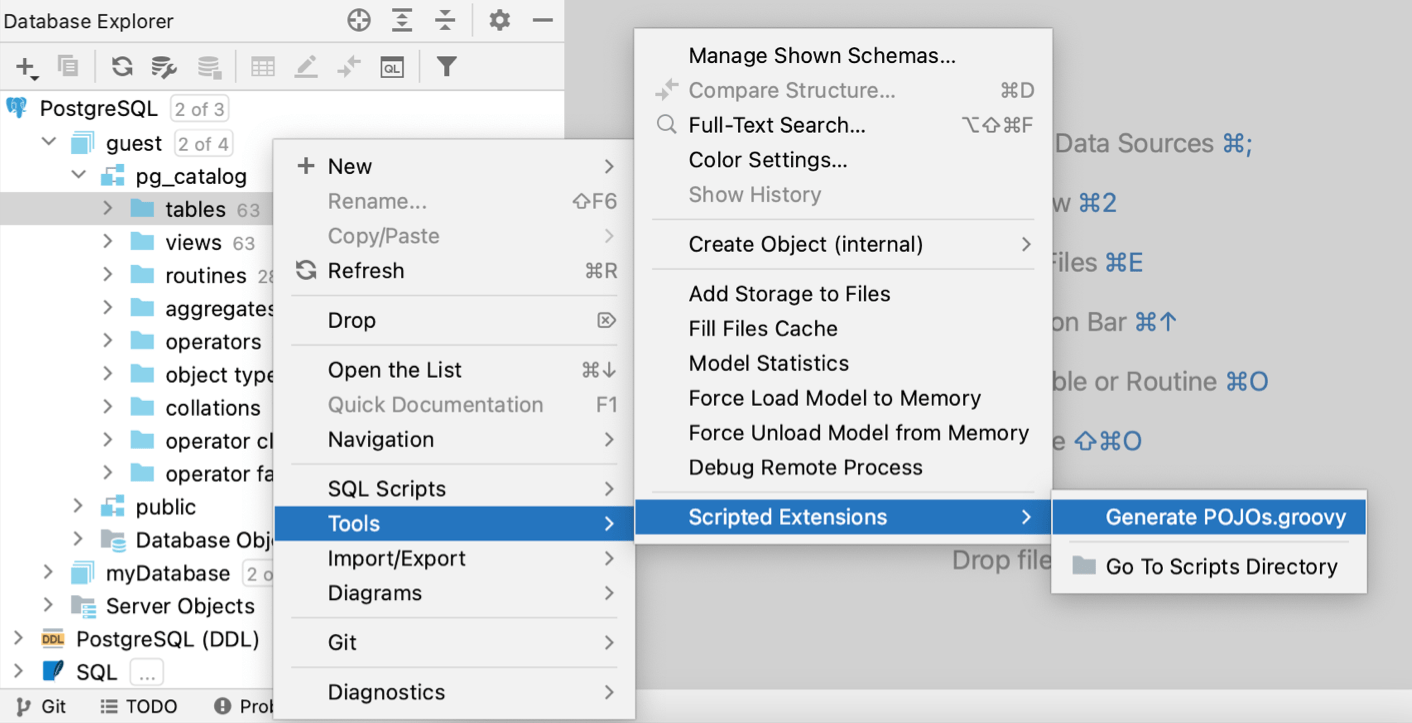Expand the public schema node

[x=78, y=507]
